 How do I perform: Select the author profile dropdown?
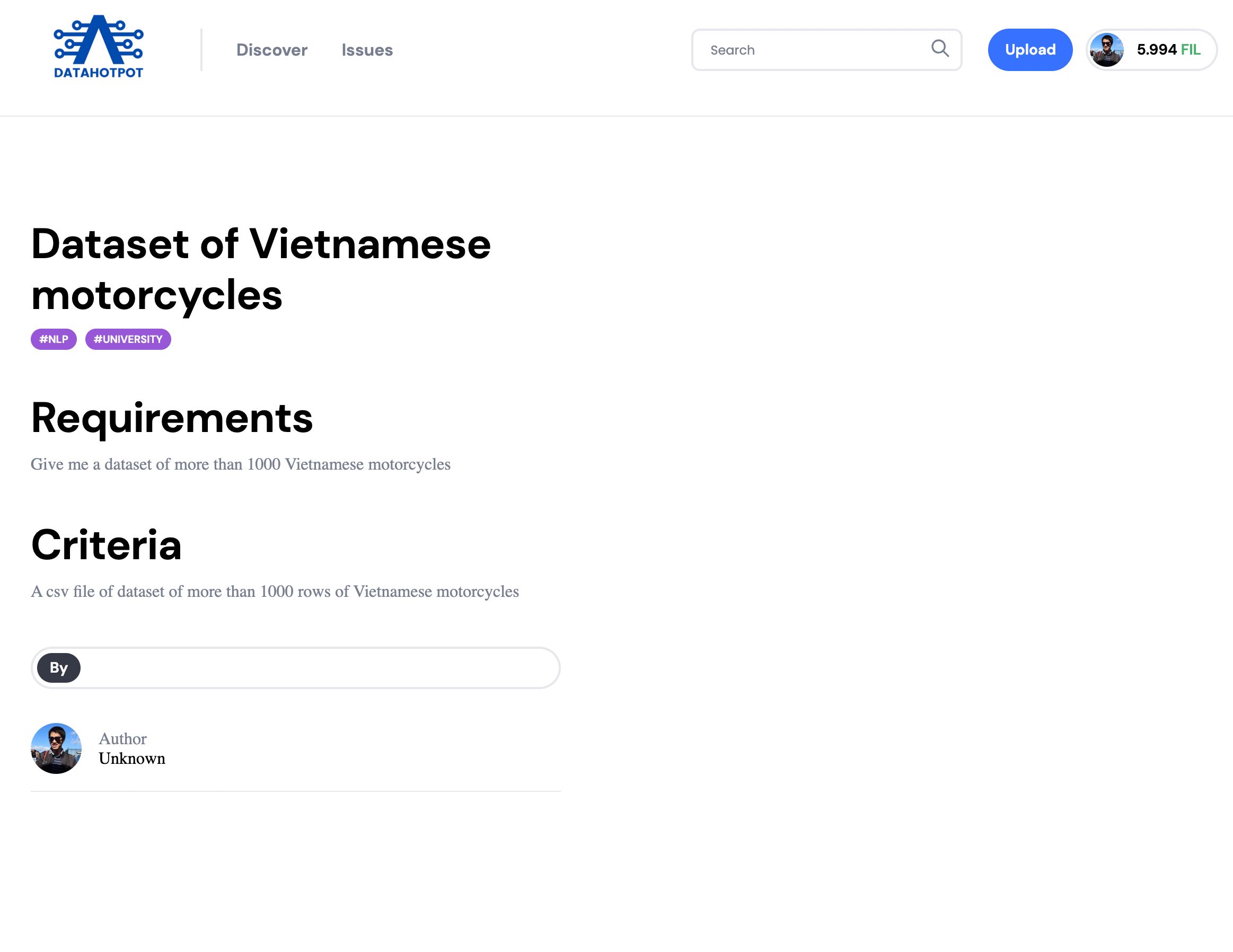tap(1150, 49)
